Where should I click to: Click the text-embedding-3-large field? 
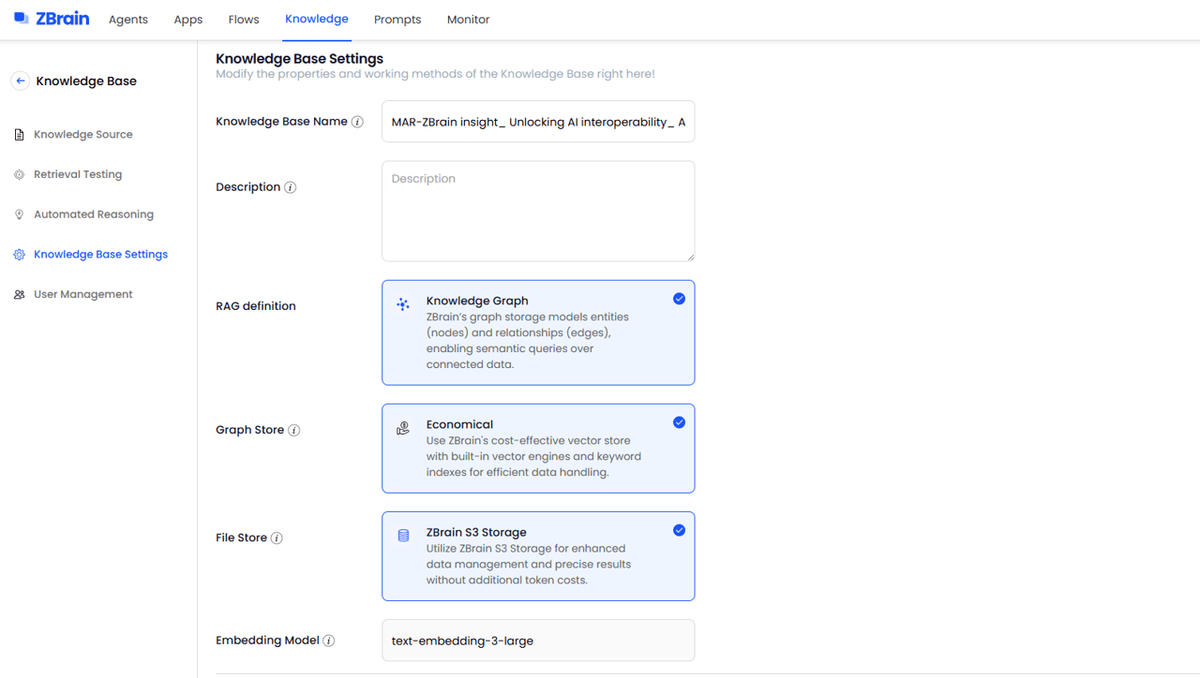click(538, 641)
